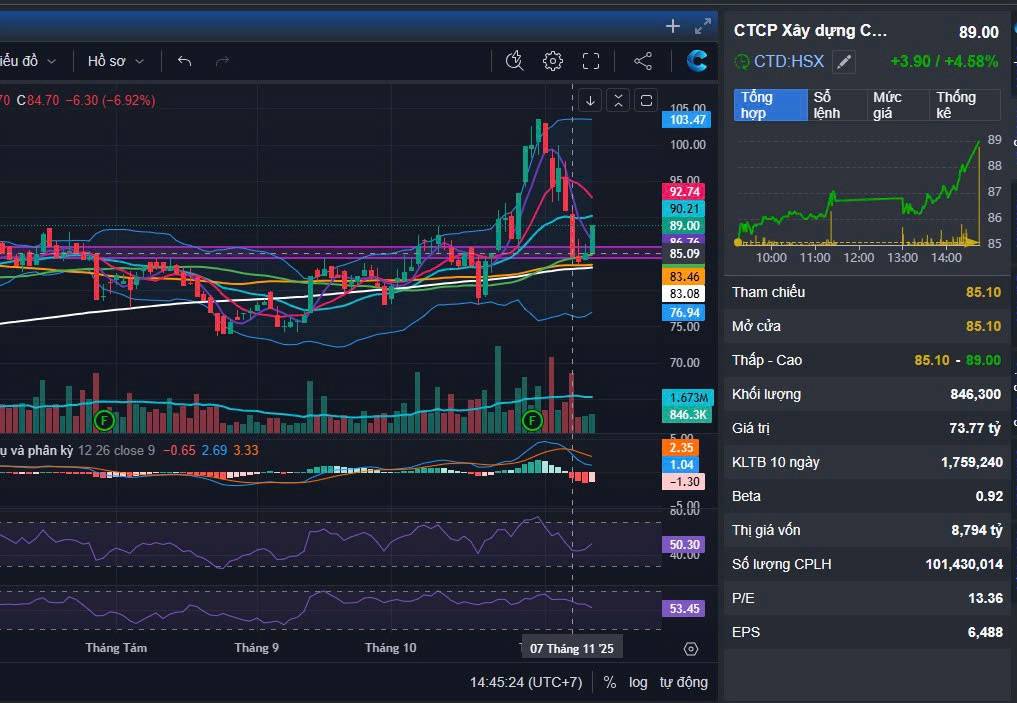Toggle percent scale mode
Image resolution: width=1017 pixels, height=703 pixels.
tap(610, 682)
